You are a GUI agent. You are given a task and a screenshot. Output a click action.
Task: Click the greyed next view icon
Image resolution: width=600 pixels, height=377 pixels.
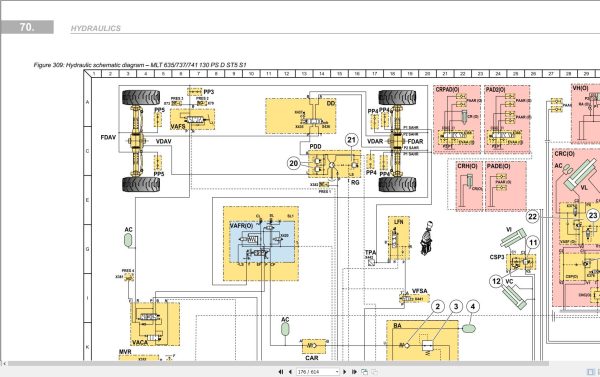click(x=375, y=372)
